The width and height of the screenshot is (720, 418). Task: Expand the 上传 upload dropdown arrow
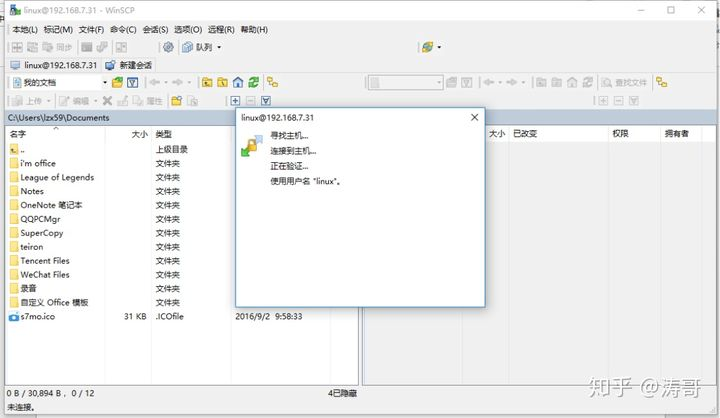point(48,101)
